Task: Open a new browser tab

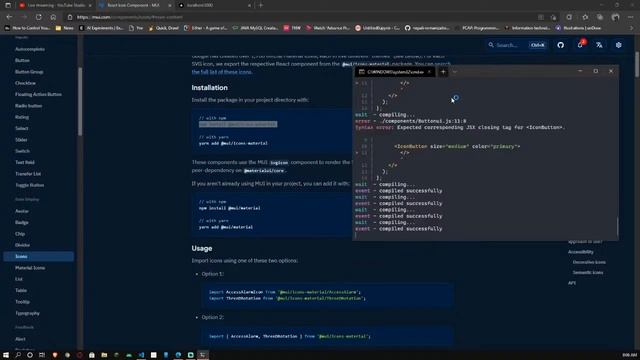Action: coord(261,5)
